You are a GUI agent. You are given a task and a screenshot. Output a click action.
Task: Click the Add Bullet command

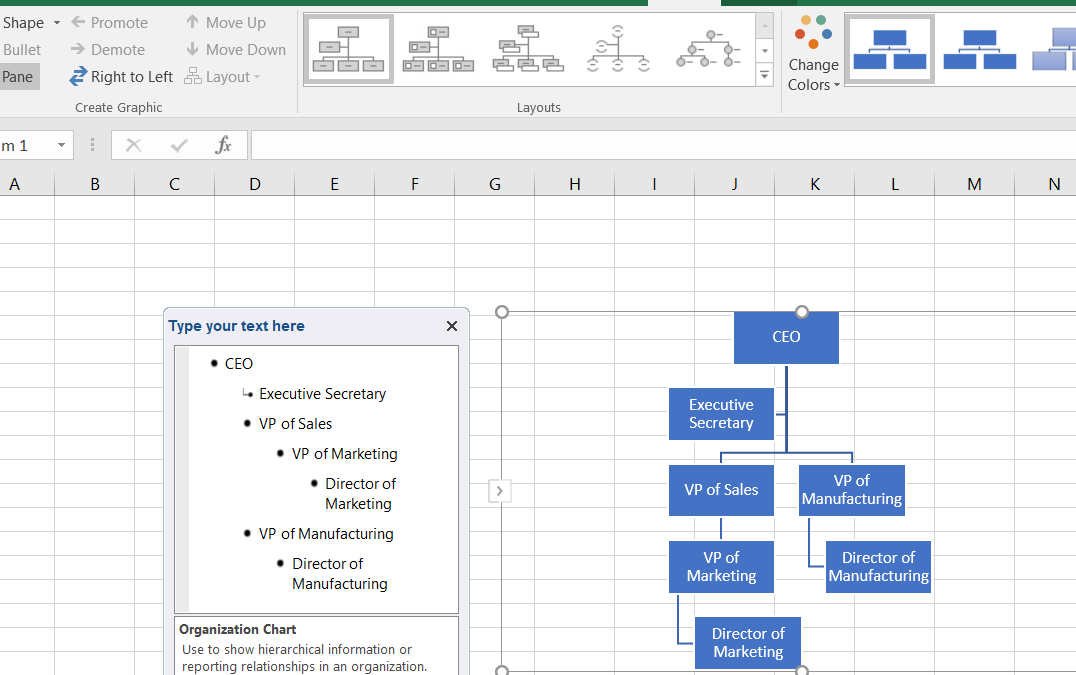[21, 49]
